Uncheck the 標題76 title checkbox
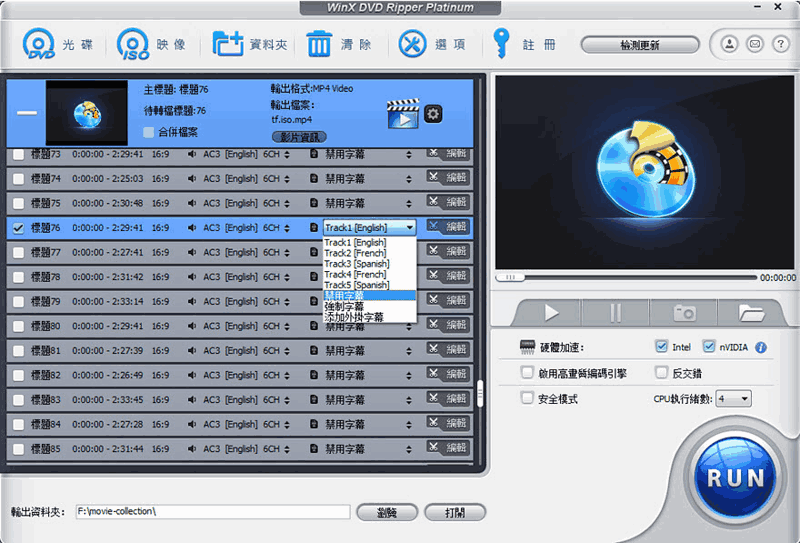This screenshot has height=543, width=800. coord(18,228)
